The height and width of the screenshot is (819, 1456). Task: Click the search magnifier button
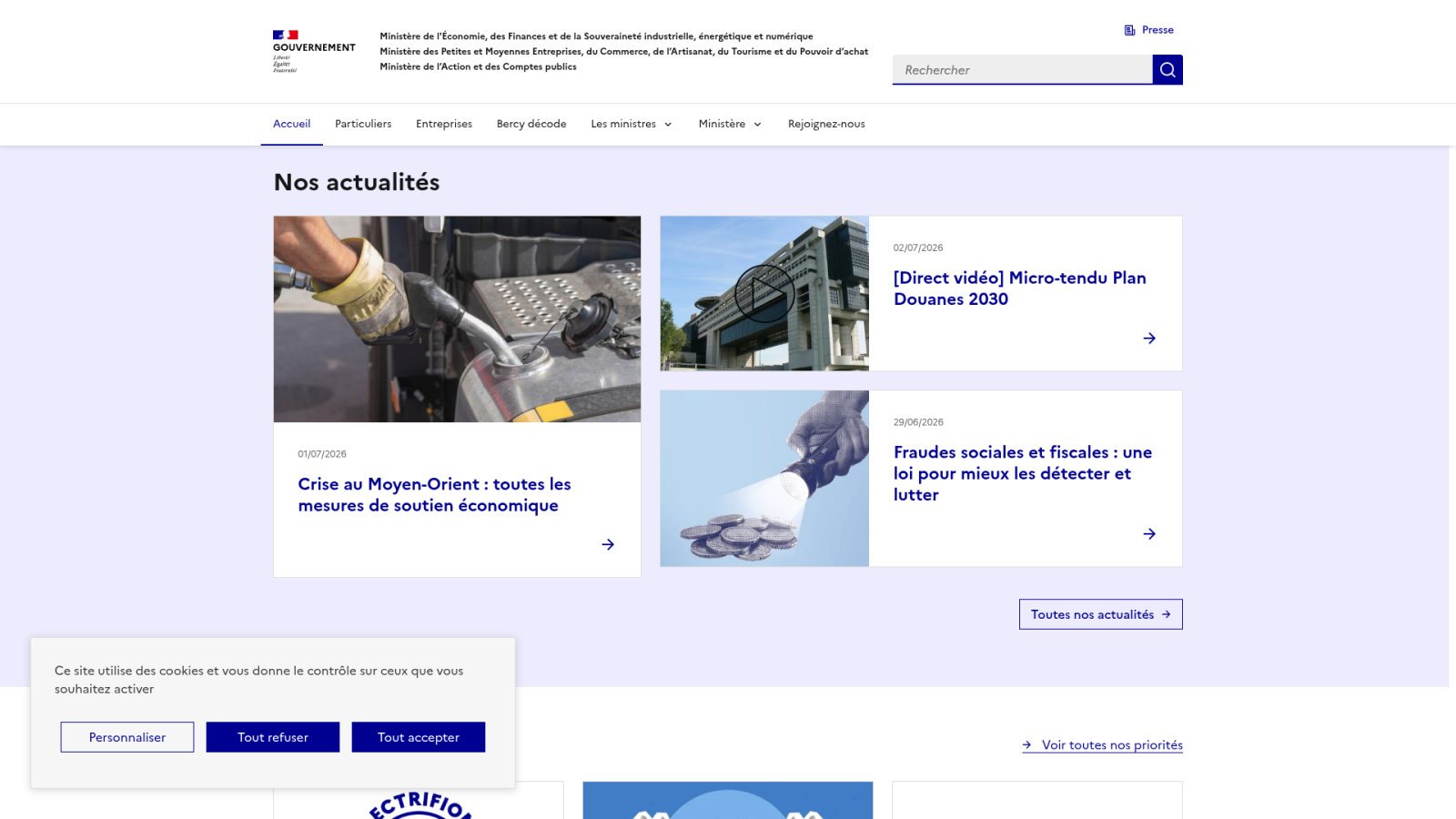[x=1168, y=69]
